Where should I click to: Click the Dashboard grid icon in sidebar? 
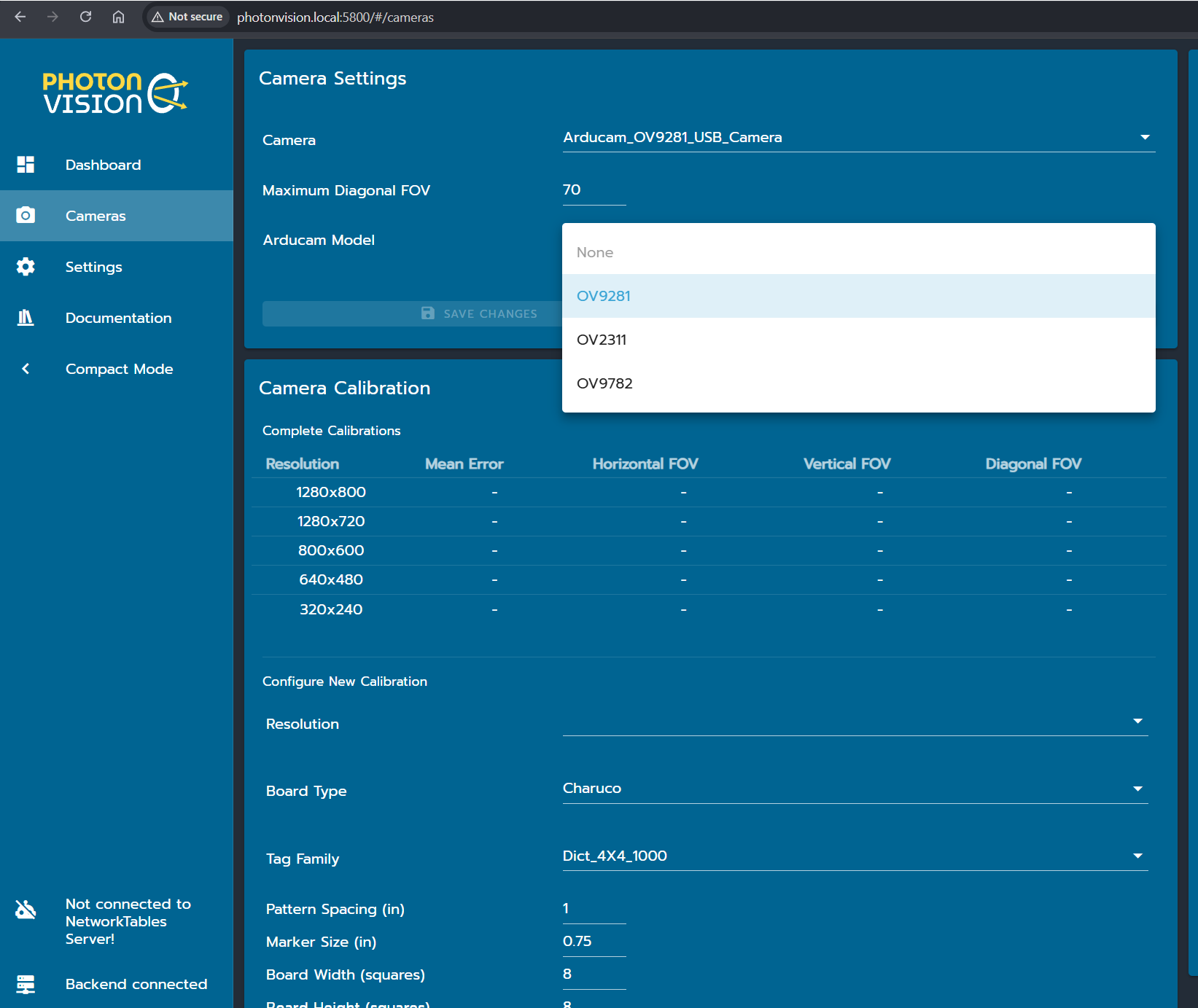(x=26, y=165)
